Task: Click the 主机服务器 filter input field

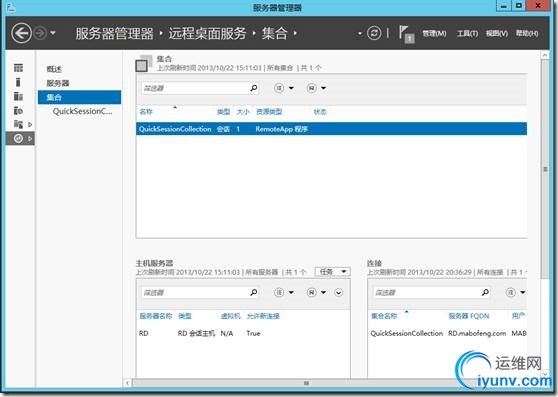Action: click(x=195, y=292)
